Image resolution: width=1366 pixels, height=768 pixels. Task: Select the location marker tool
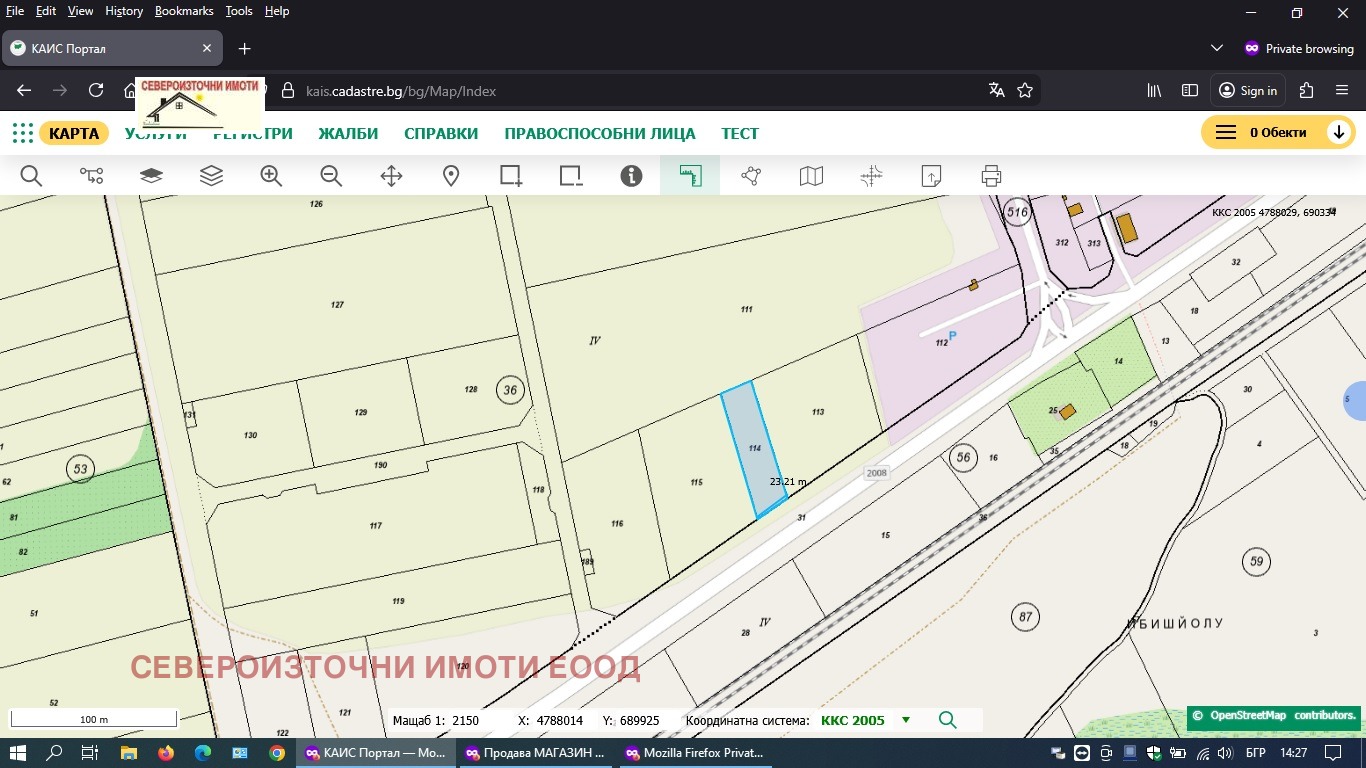[x=451, y=175]
